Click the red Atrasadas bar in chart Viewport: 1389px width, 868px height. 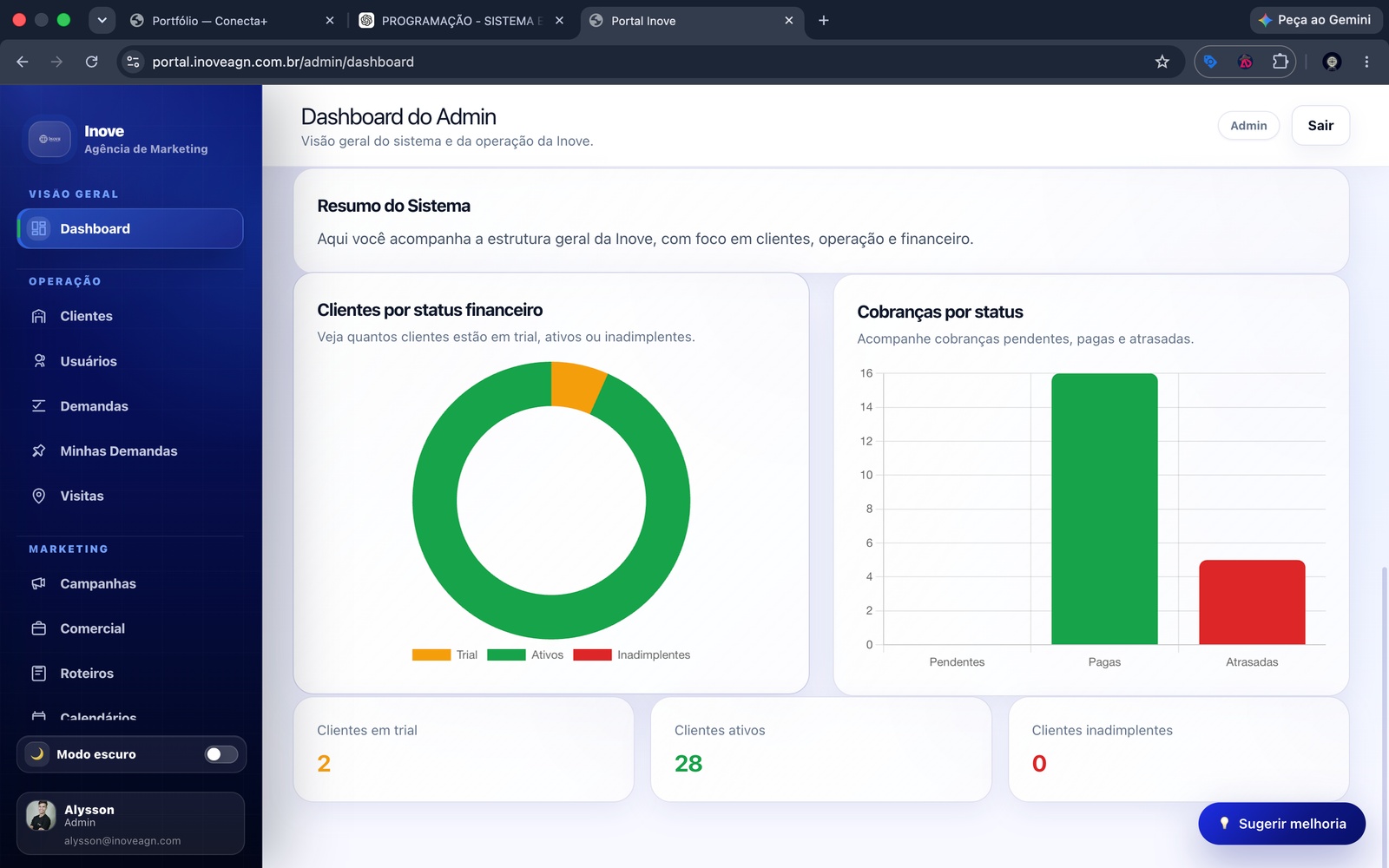[1252, 602]
